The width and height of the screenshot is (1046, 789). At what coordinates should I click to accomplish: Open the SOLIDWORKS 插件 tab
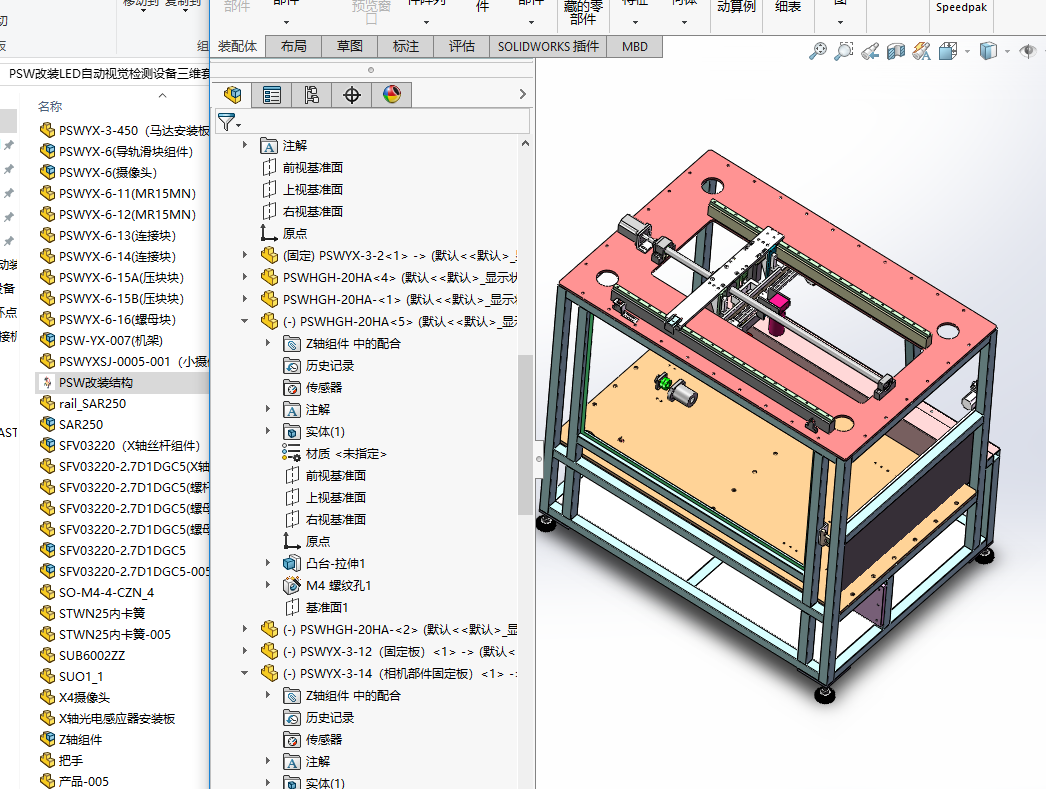pyautogui.click(x=548, y=46)
